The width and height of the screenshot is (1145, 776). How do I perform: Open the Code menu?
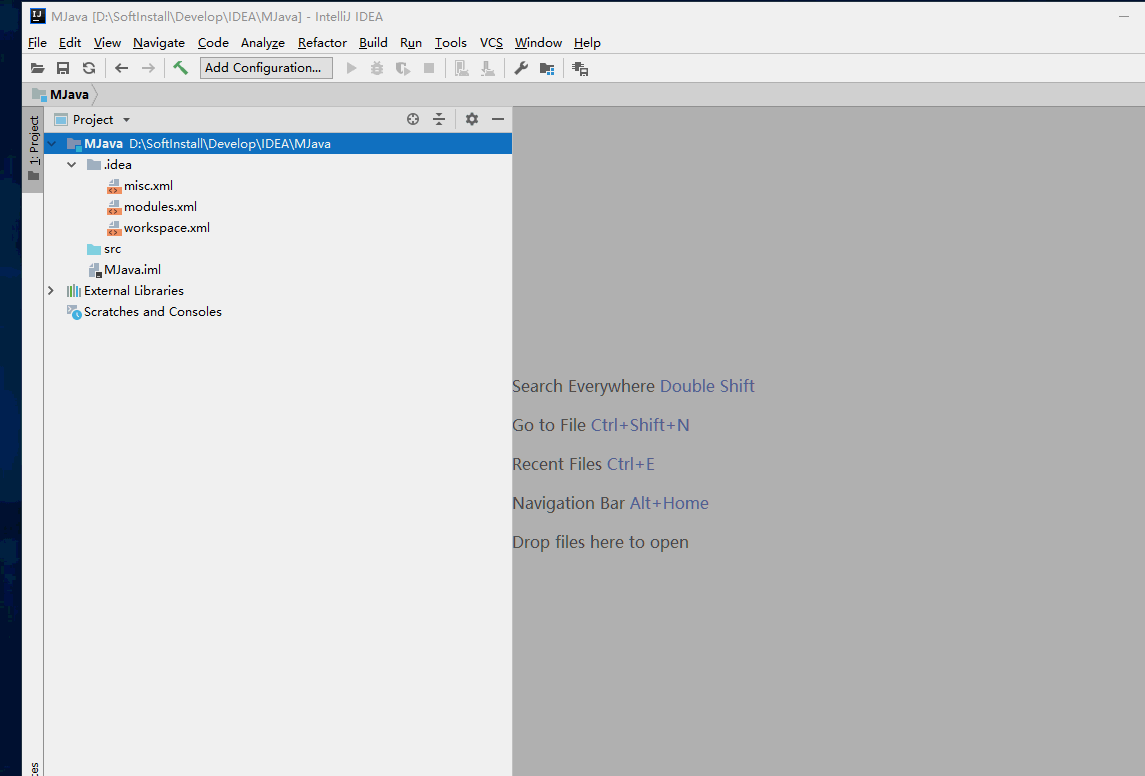(212, 43)
